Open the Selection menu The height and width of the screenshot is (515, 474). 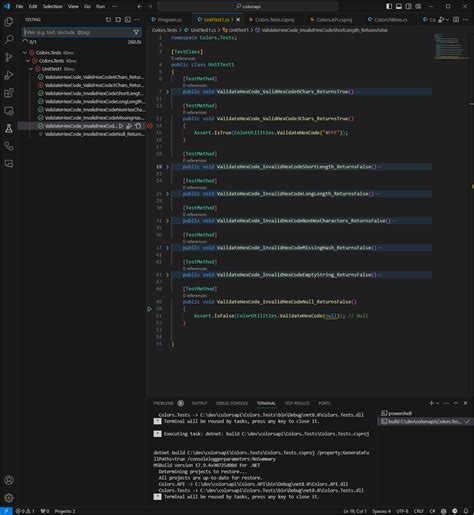tap(52, 6)
